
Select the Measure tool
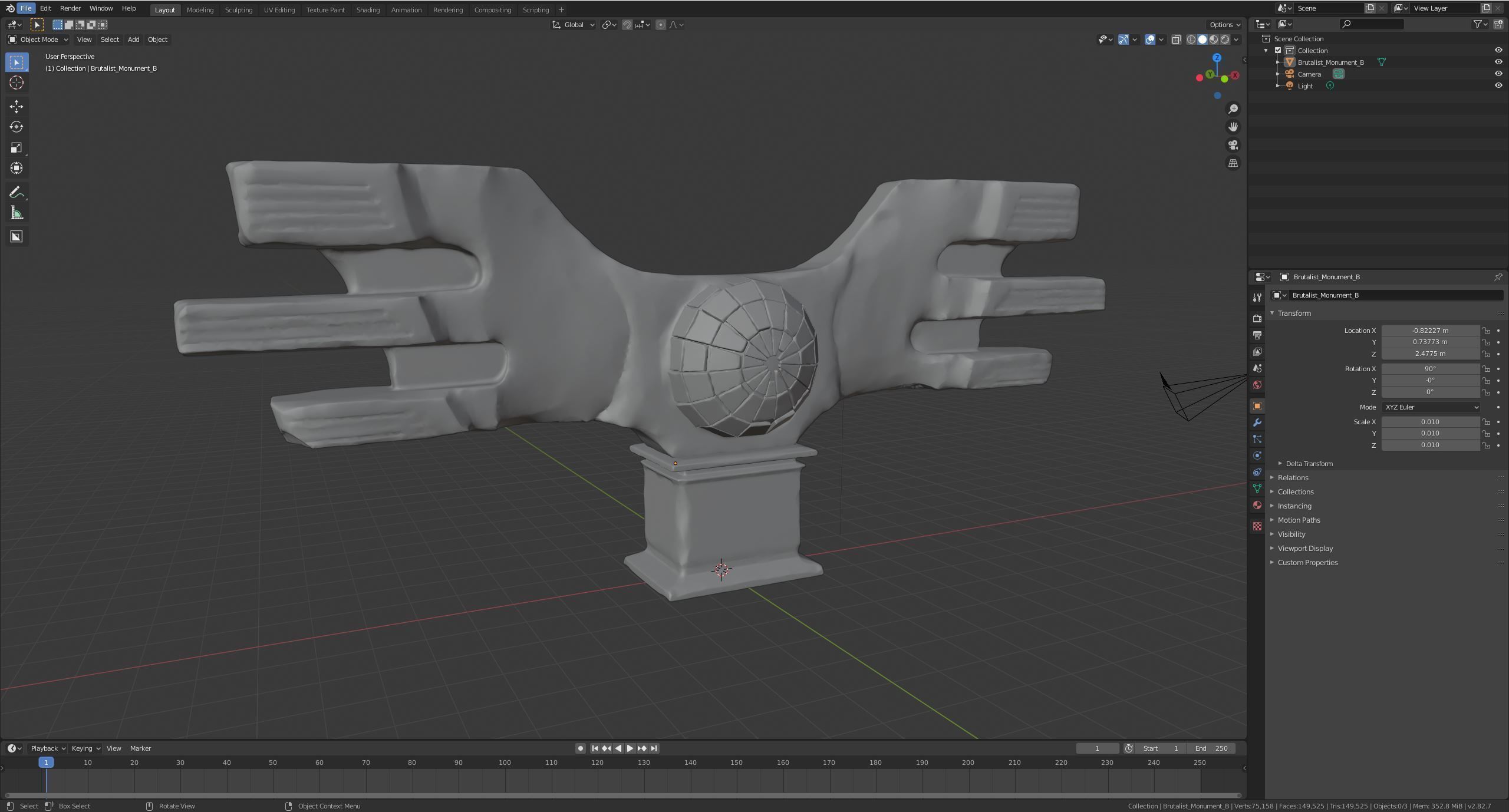[x=17, y=213]
